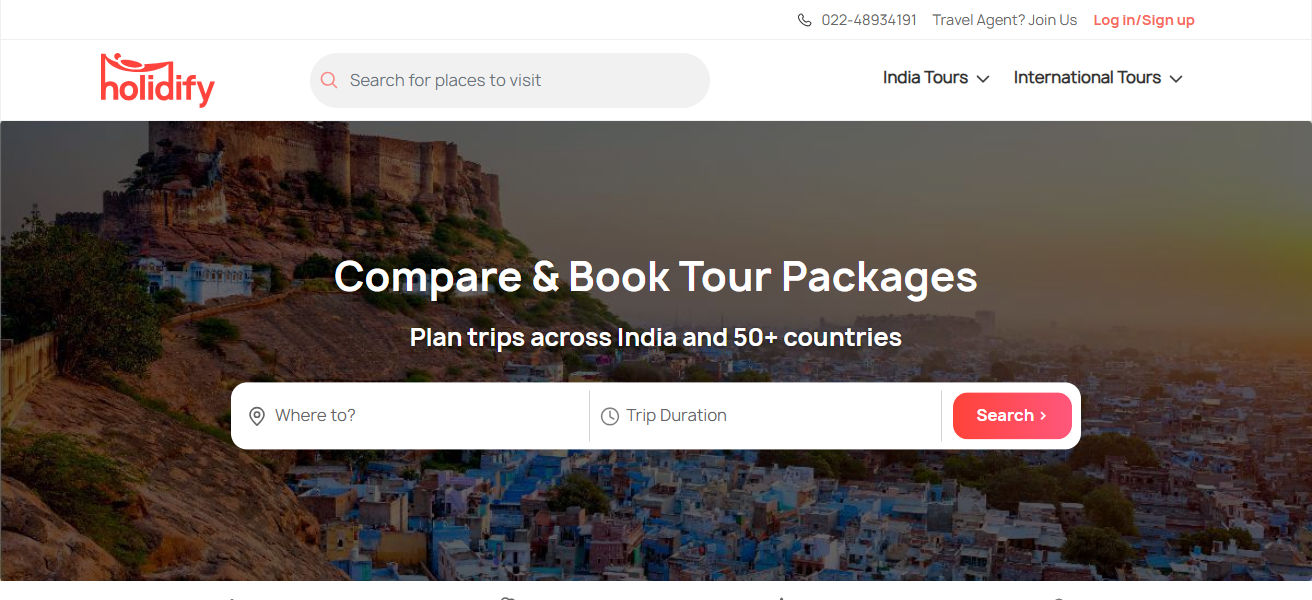Expand the International Tours chevron arrow
Viewport: 1312px width, 600px height.
coord(1176,79)
